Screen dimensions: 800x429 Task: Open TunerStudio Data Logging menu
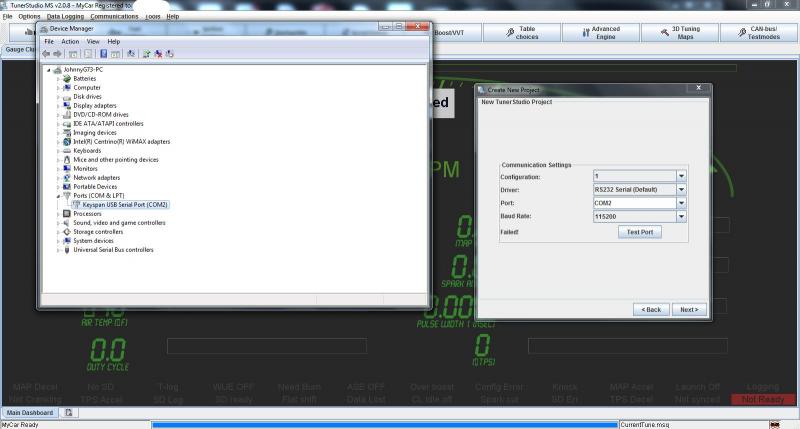[65, 16]
